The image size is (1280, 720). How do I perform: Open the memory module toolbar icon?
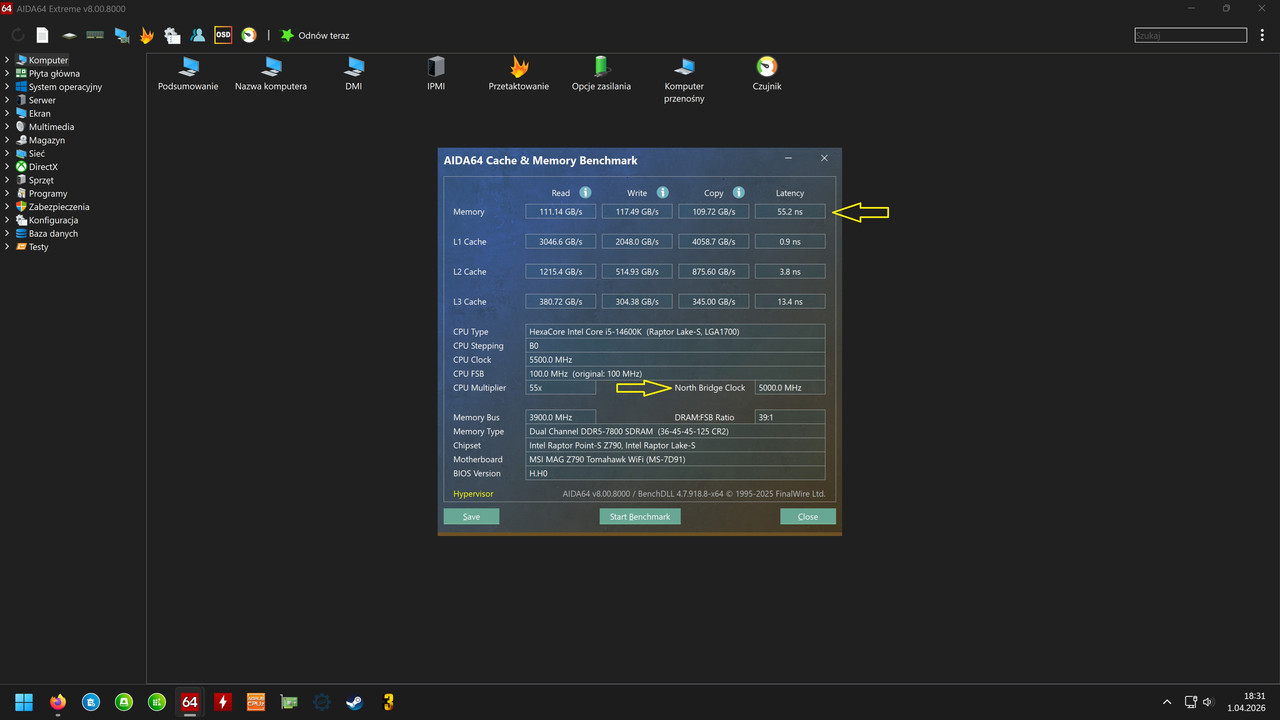95,35
